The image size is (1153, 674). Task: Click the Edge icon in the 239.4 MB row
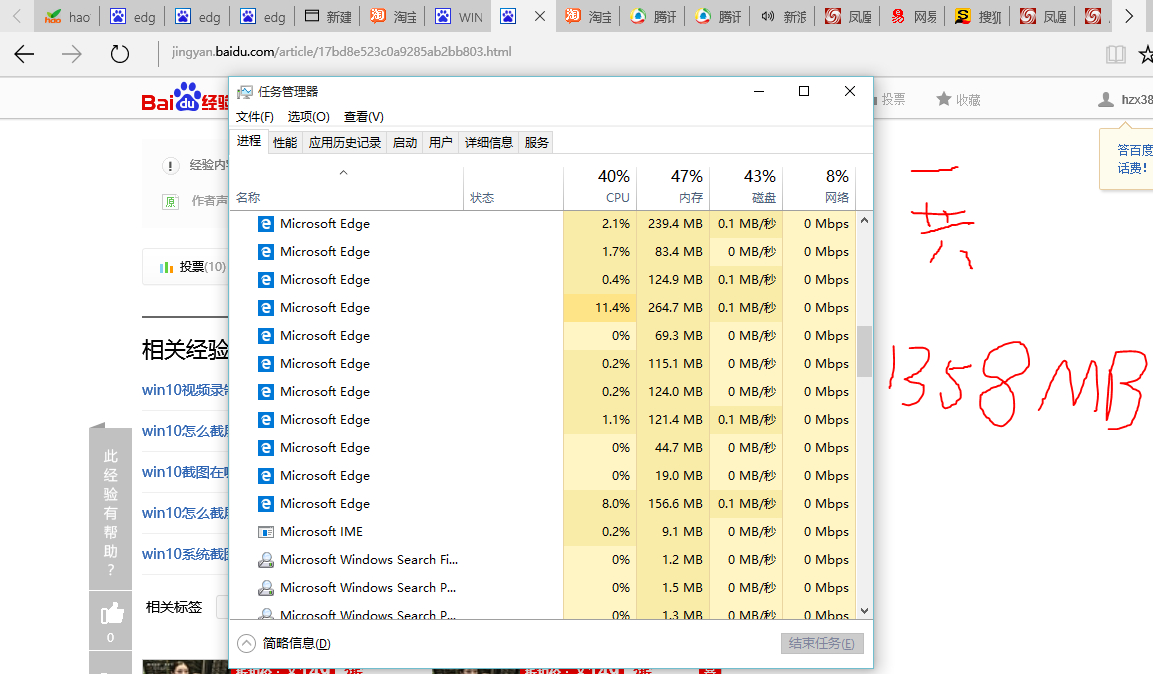coord(265,224)
